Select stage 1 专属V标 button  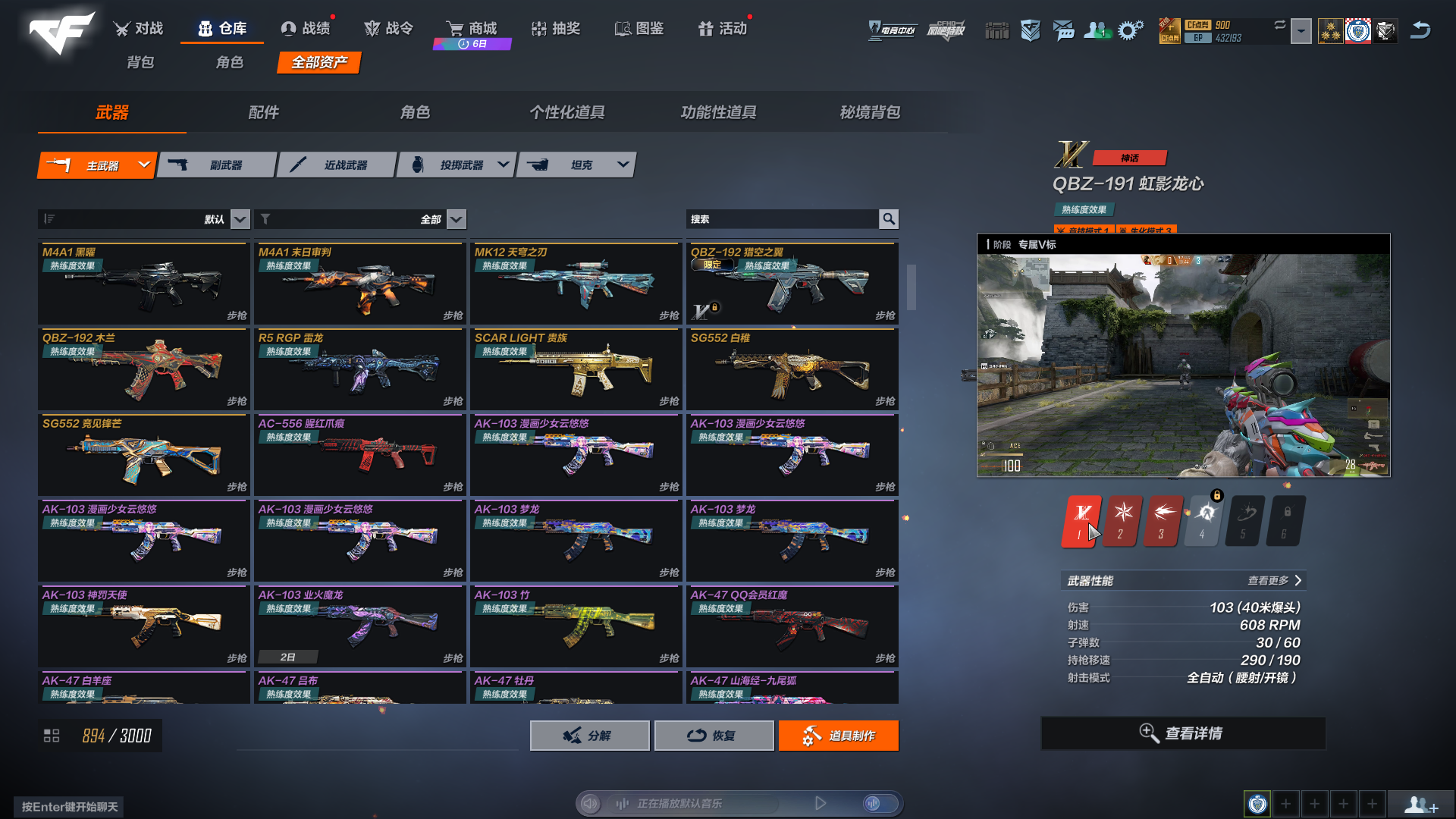1081,521
